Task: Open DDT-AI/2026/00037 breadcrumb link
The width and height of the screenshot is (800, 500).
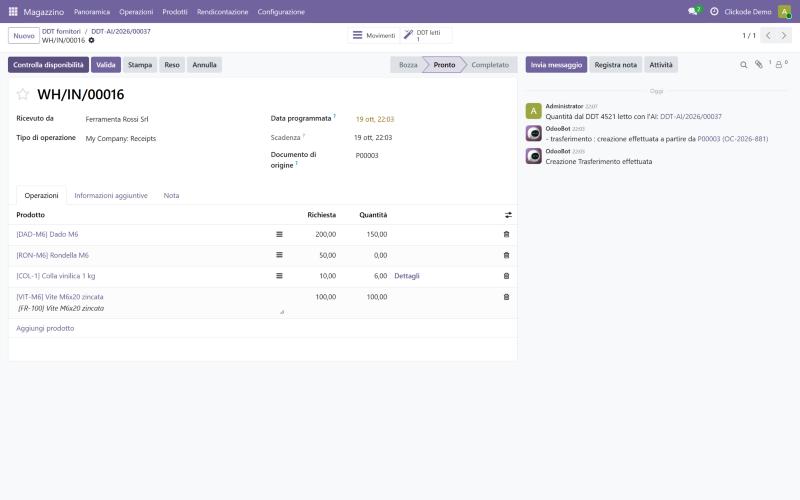Action: click(x=121, y=31)
